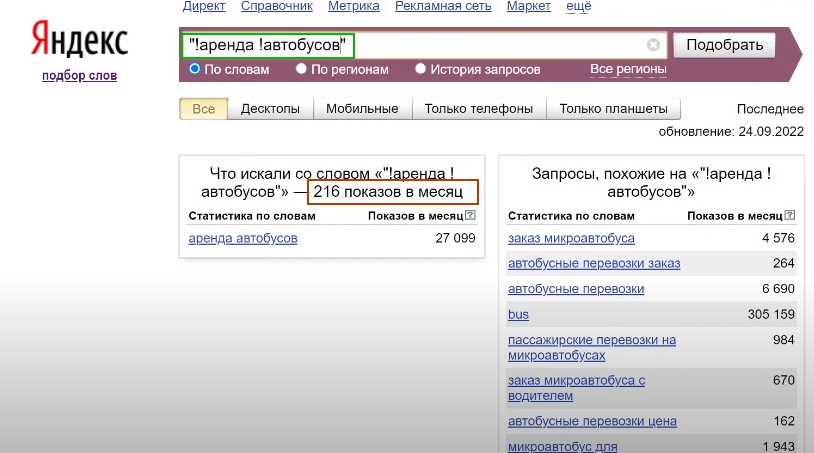This screenshot has height=453, width=814.
Task: Click the '4 576' impressions value
Action: [x=778, y=238]
